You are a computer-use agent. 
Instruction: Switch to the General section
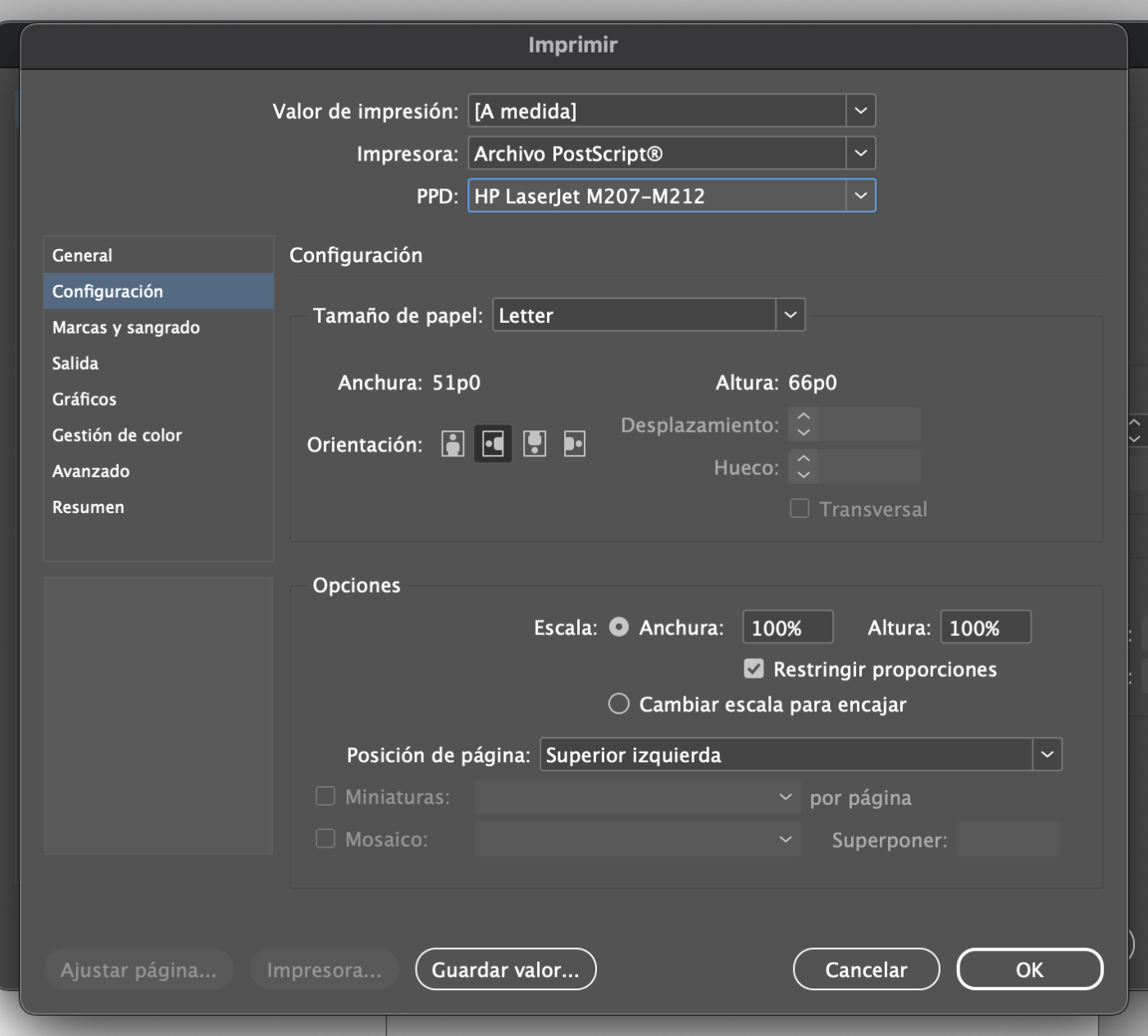pos(82,255)
